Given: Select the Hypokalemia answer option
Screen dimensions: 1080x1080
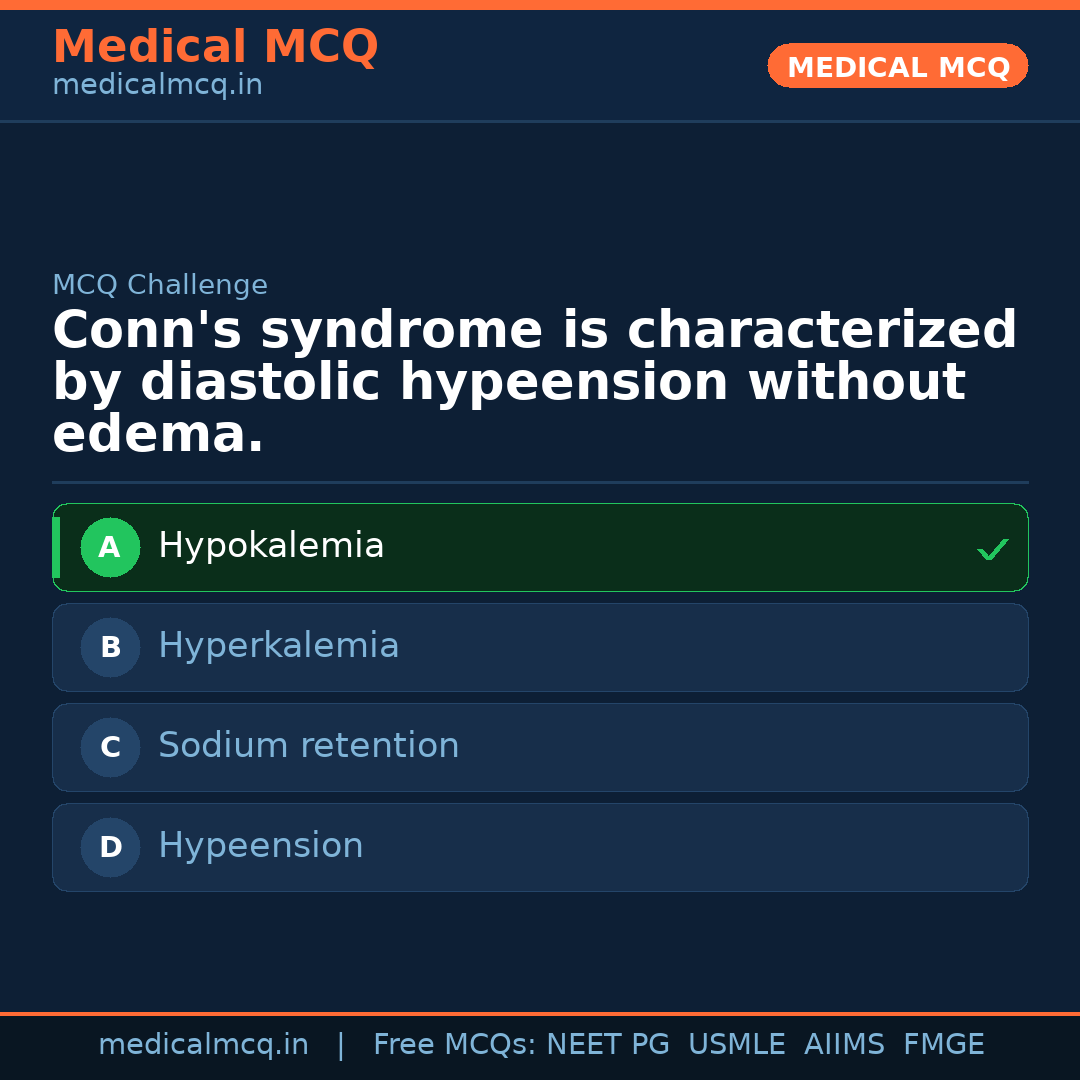Looking at the screenshot, I should point(271,546).
